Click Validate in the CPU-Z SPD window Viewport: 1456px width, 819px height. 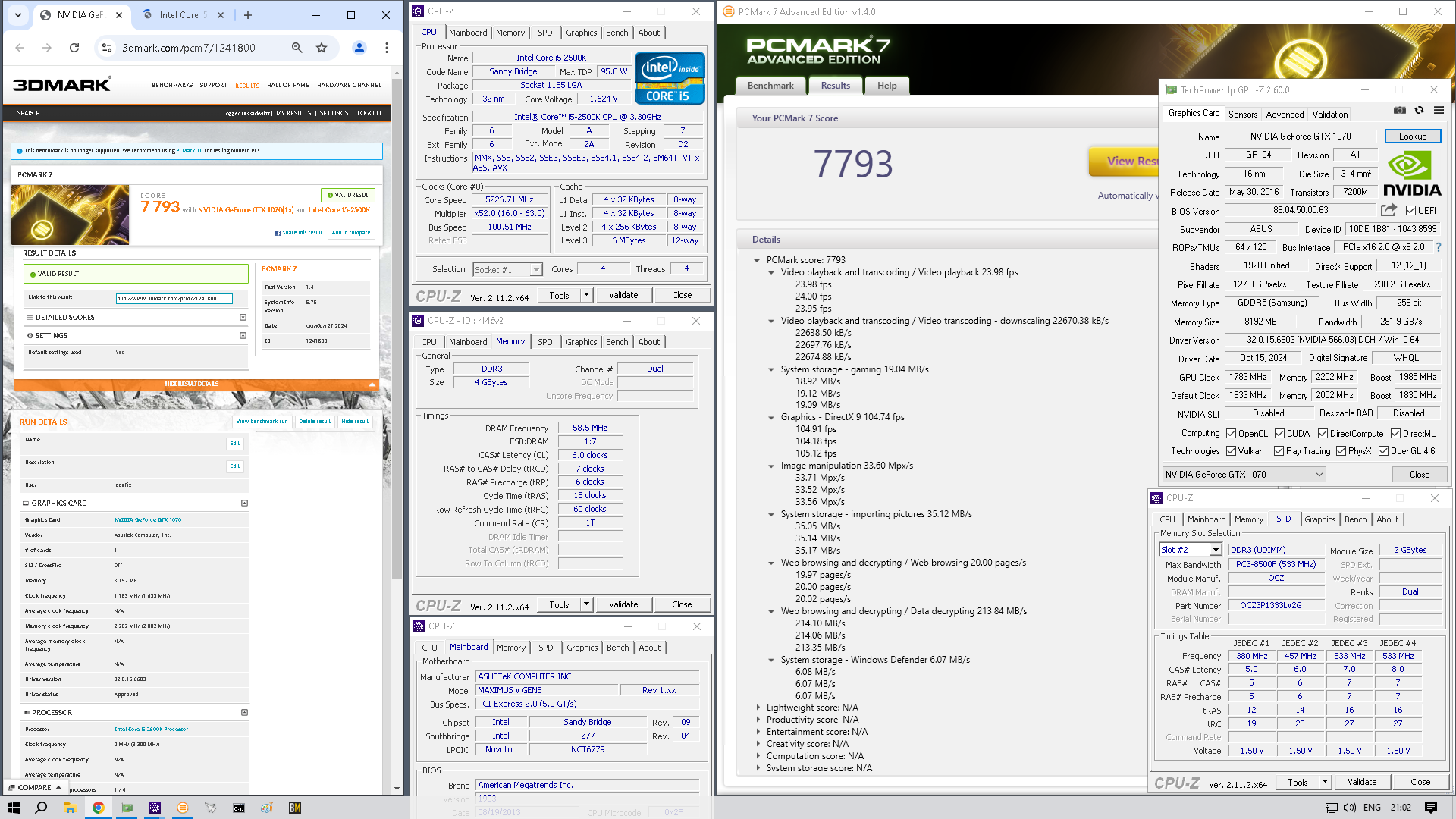(1361, 782)
